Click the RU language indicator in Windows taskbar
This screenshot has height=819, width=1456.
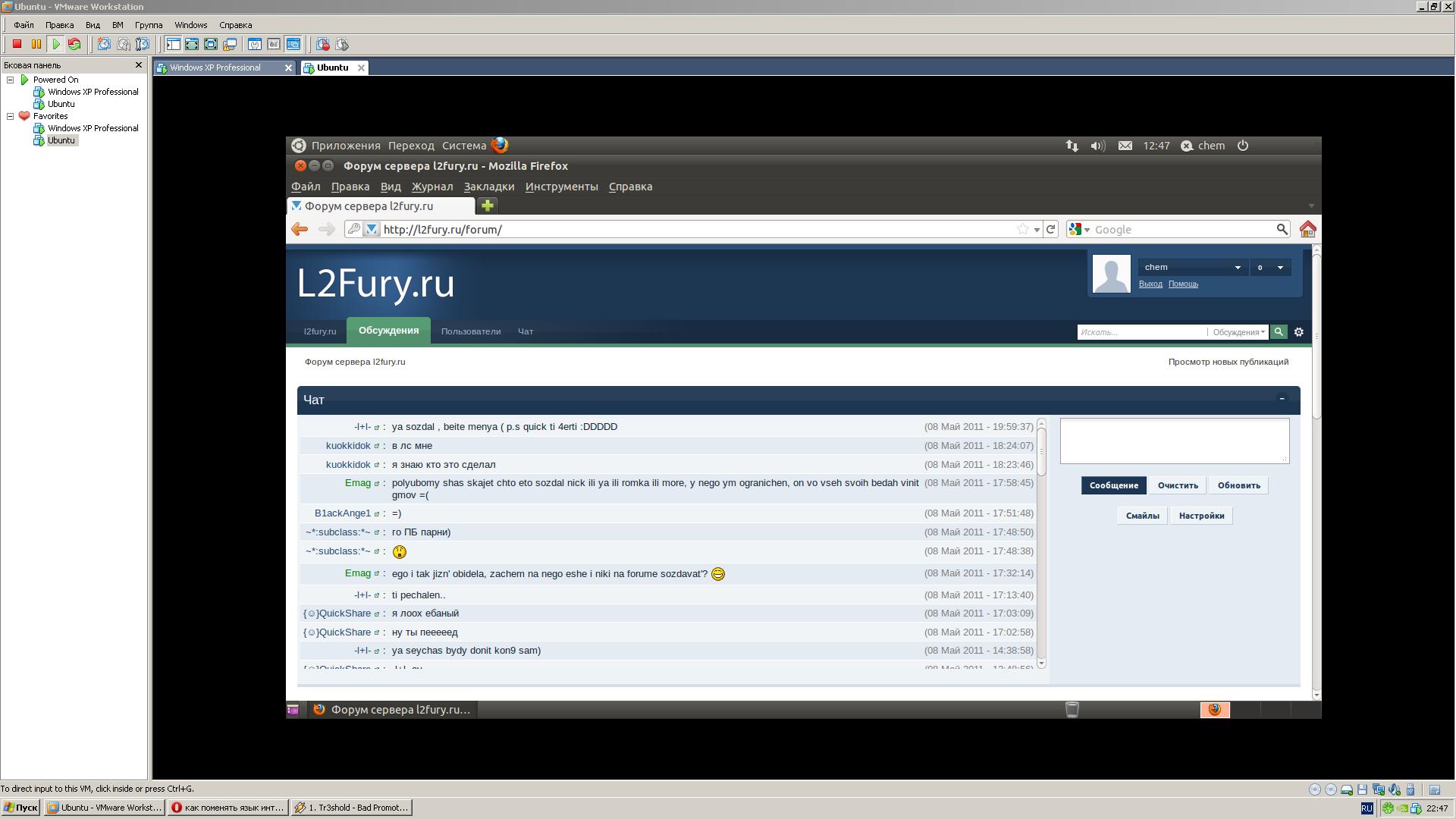pos(1367,808)
